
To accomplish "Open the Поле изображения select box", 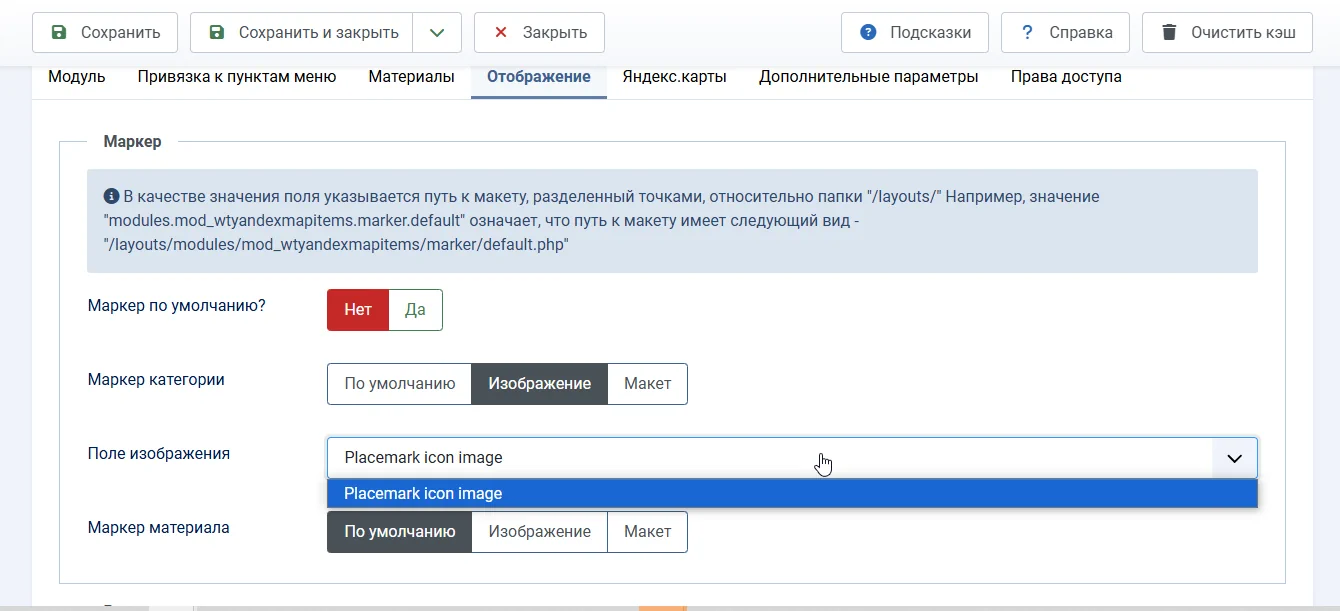I will click(792, 458).
